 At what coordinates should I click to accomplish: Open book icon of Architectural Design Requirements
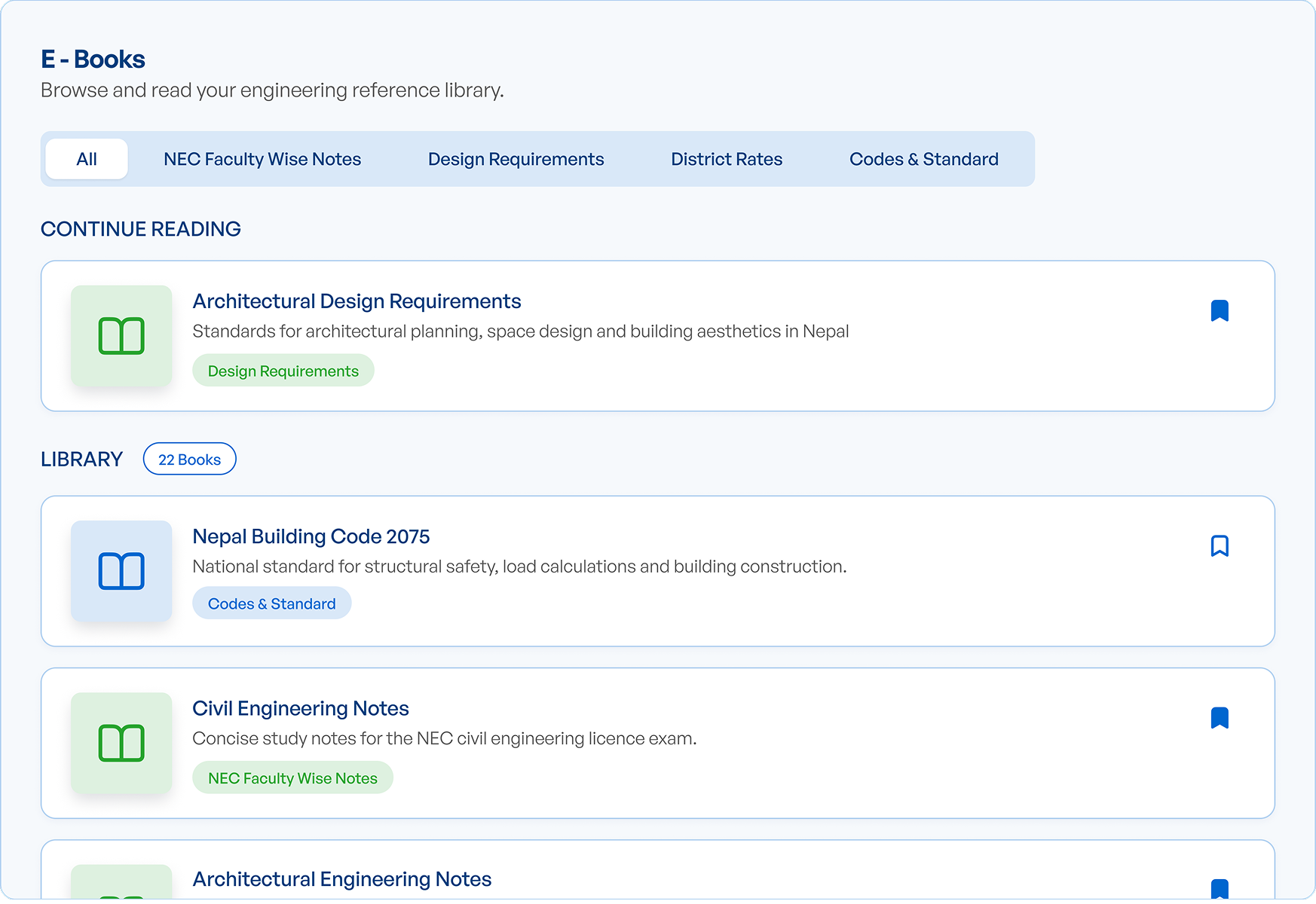121,336
